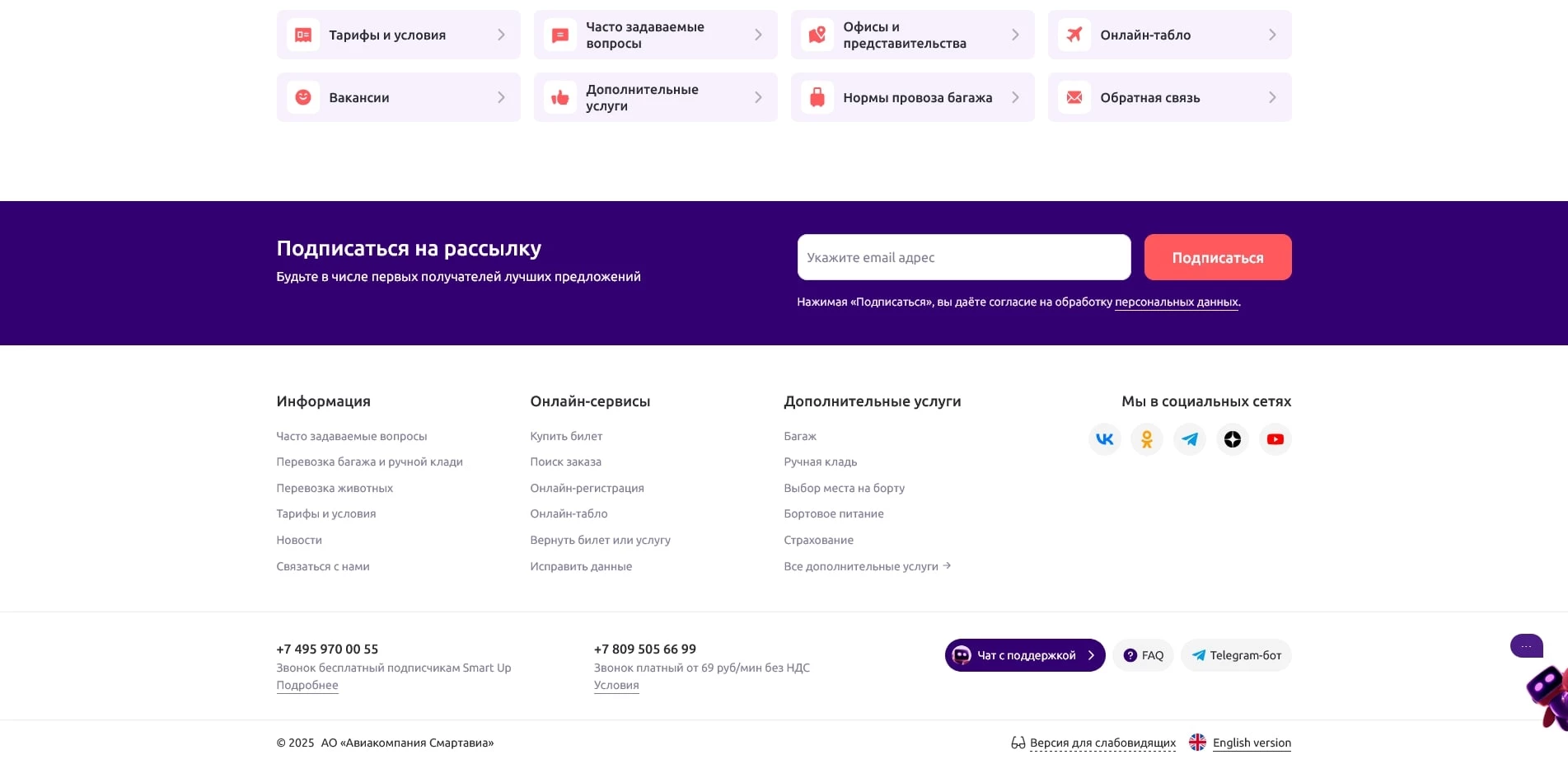Click the suitcase icon on Нормы провоза багажа
The height and width of the screenshot is (764, 1568).
pos(817,96)
